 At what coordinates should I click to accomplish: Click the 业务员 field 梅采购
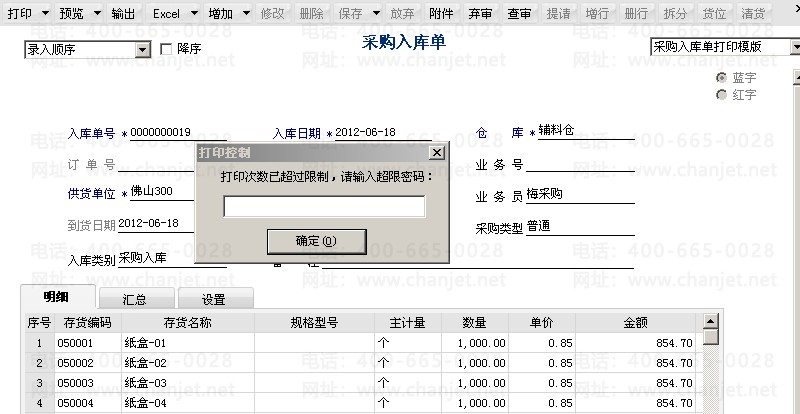click(580, 194)
